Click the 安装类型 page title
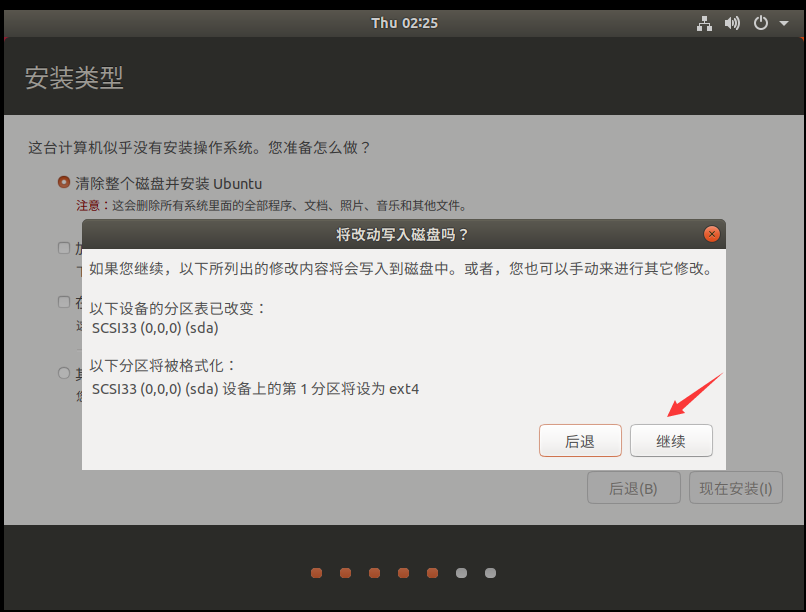The height and width of the screenshot is (612, 806). click(x=74, y=78)
